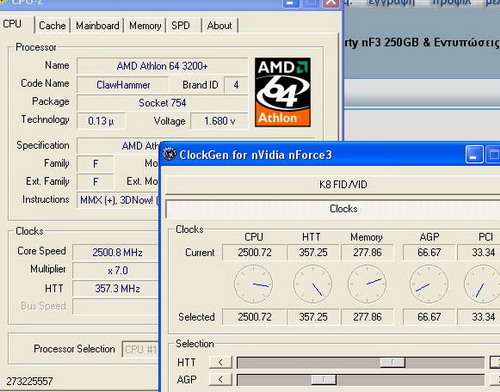The width and height of the screenshot is (500, 392).
Task: Open the Memory tab in CPU-Z
Action: (x=145, y=26)
